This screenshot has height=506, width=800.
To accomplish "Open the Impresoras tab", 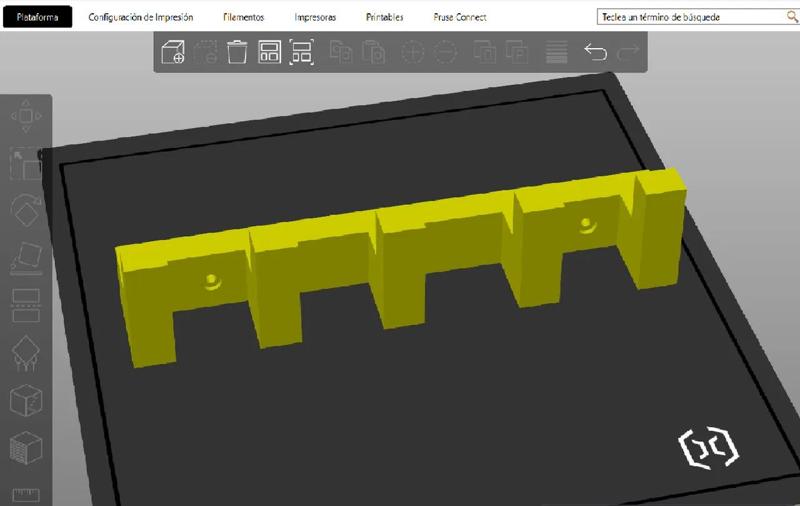I will coord(315,17).
